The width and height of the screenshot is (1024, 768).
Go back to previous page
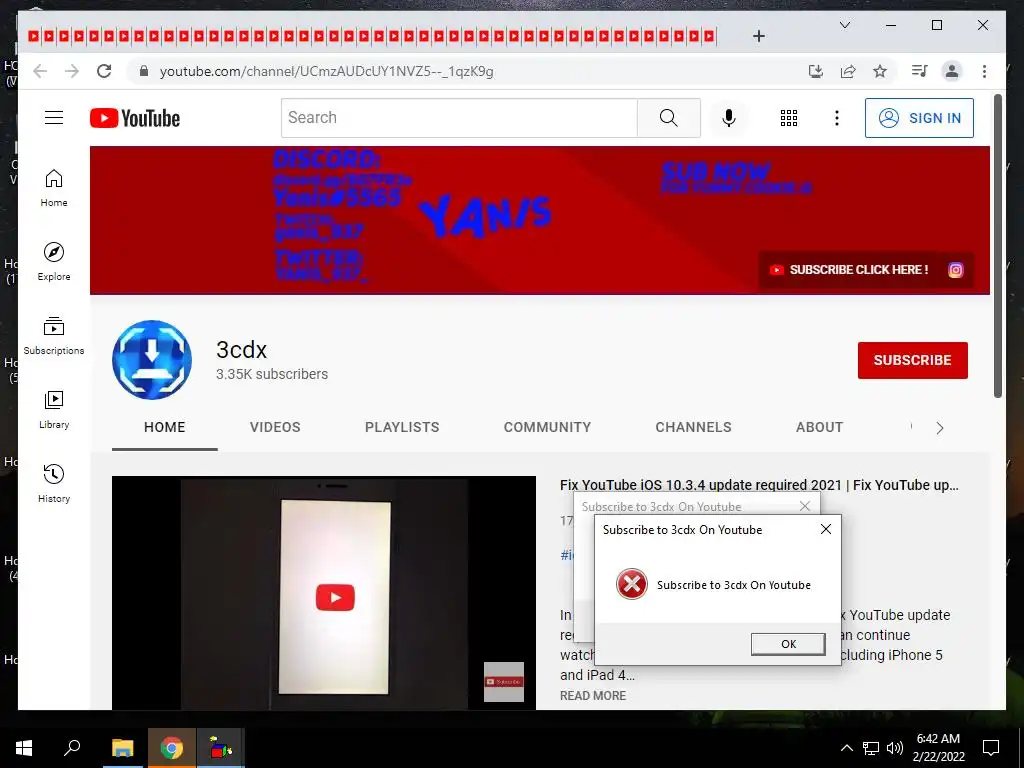tap(40, 71)
